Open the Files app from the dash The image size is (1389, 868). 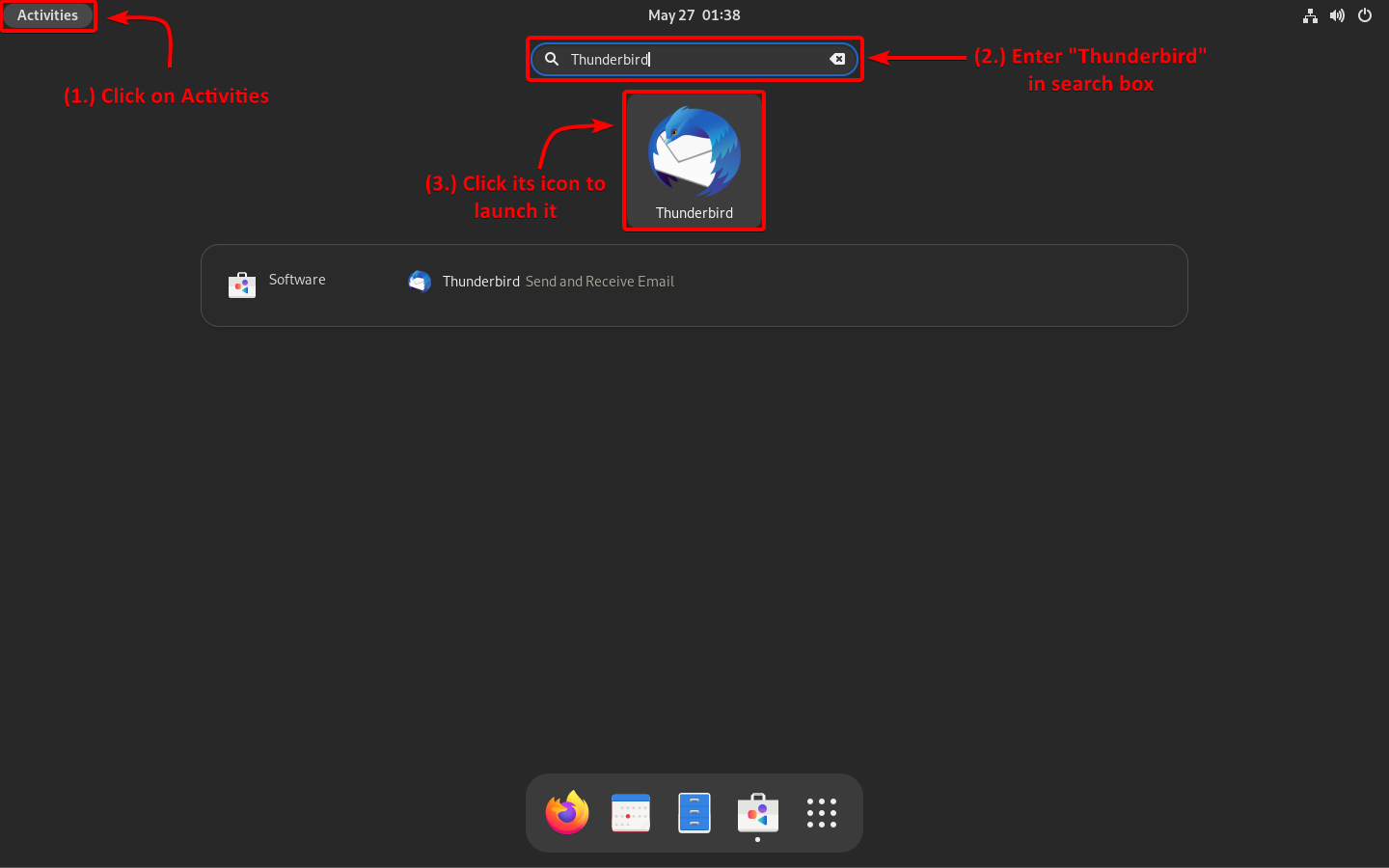[x=694, y=813]
